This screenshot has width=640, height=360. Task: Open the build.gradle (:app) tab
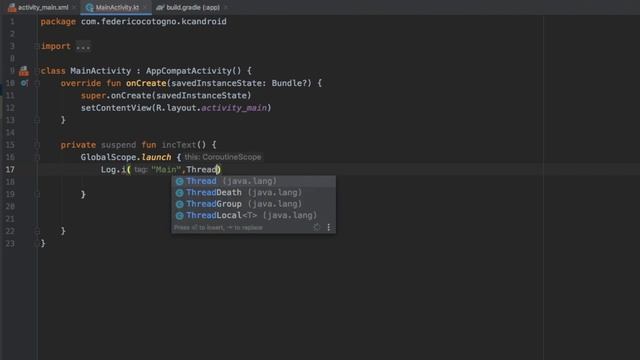click(x=192, y=7)
